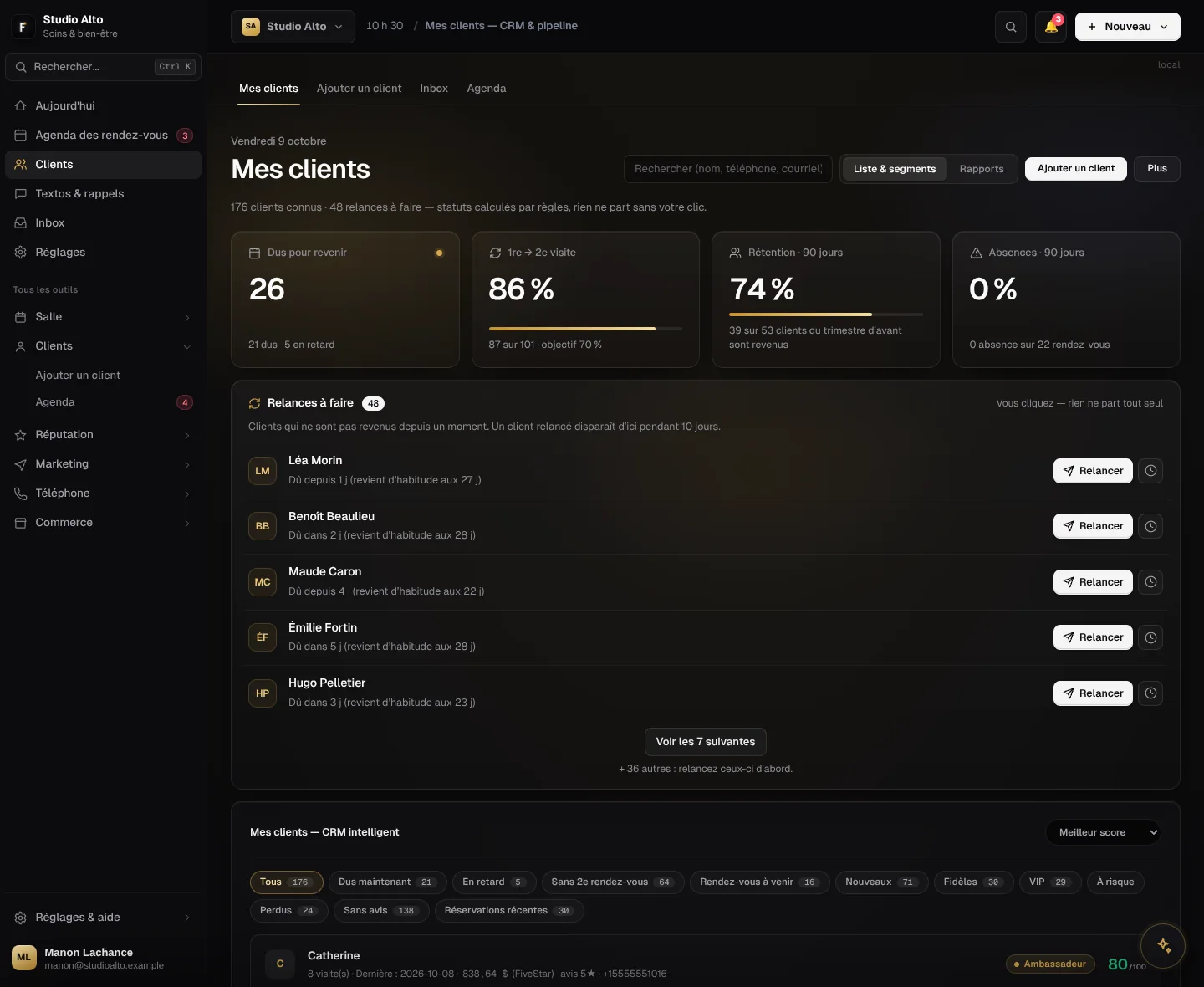Snooze Benoît Beaulieu's reminder via clock icon
This screenshot has height=987, width=1204.
1150,526
